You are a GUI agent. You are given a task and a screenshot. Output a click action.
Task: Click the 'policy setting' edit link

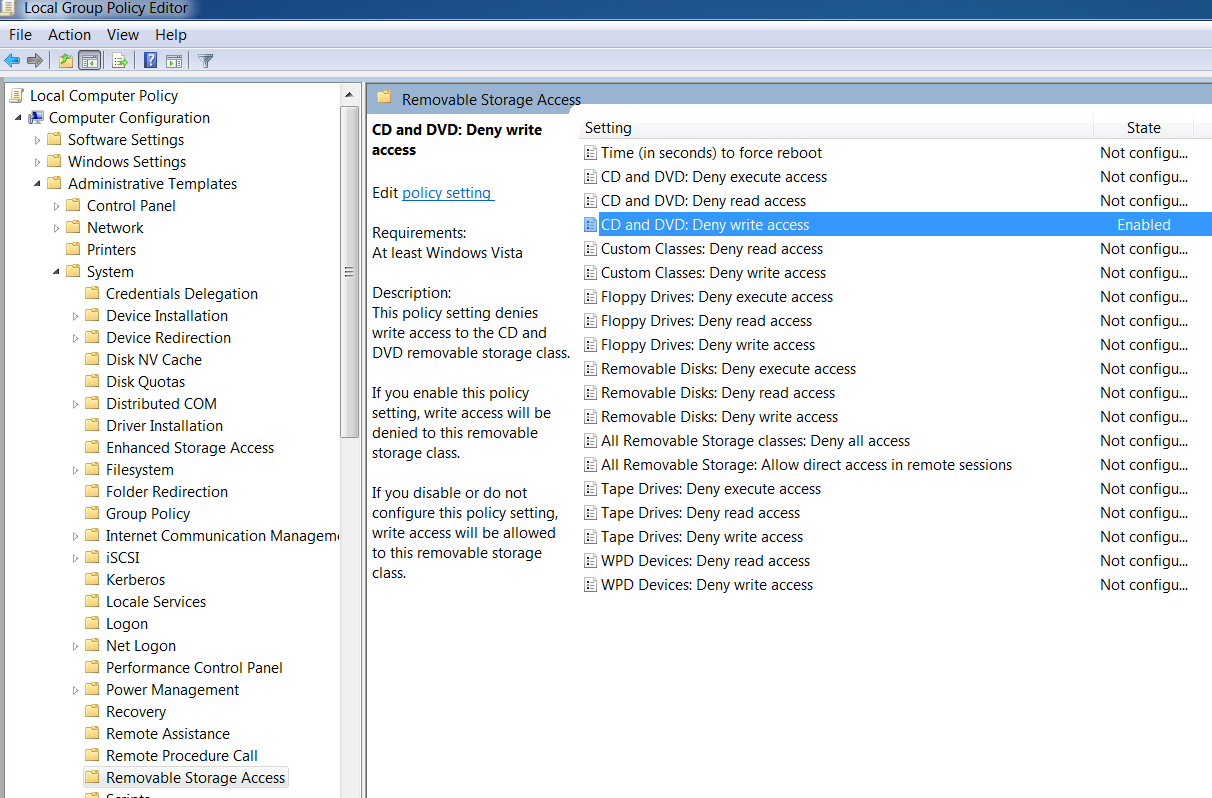click(x=447, y=193)
